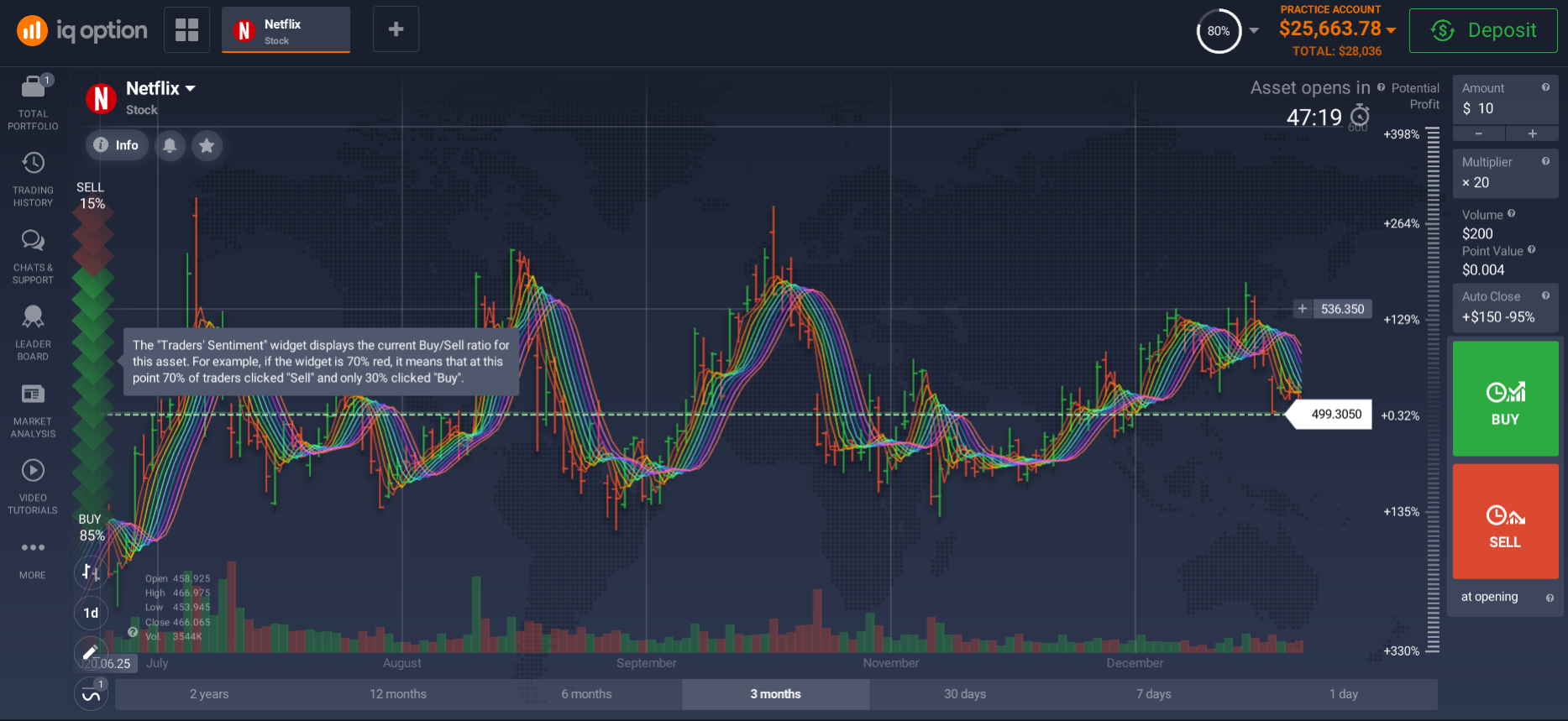The width and height of the screenshot is (1568, 721).
Task: Open the asset grid layout icon
Action: point(186,29)
